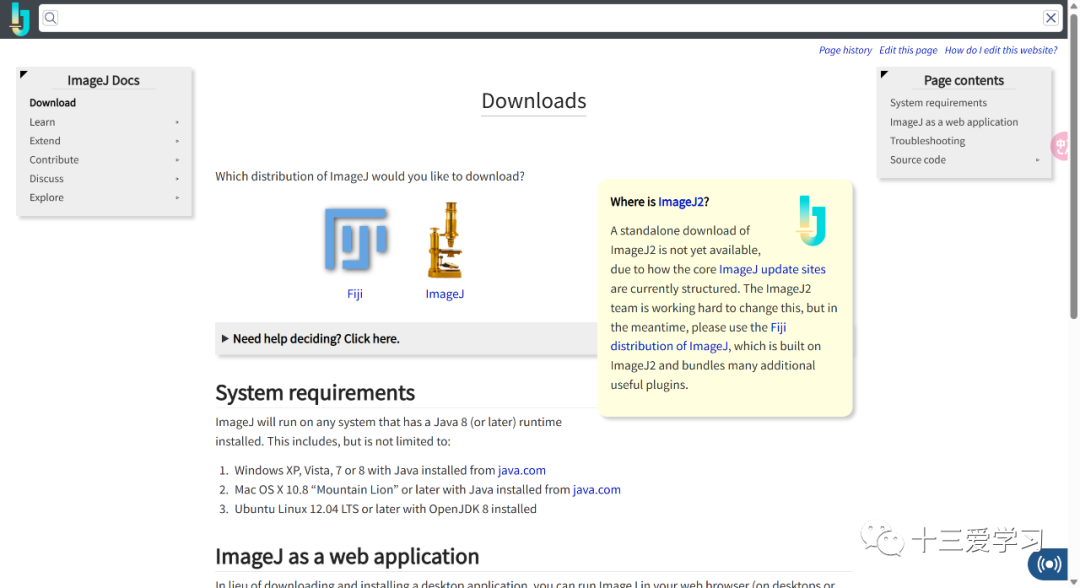Collapse the Page contents panel corner arrow
The height and width of the screenshot is (588, 1080).
tap(884, 74)
